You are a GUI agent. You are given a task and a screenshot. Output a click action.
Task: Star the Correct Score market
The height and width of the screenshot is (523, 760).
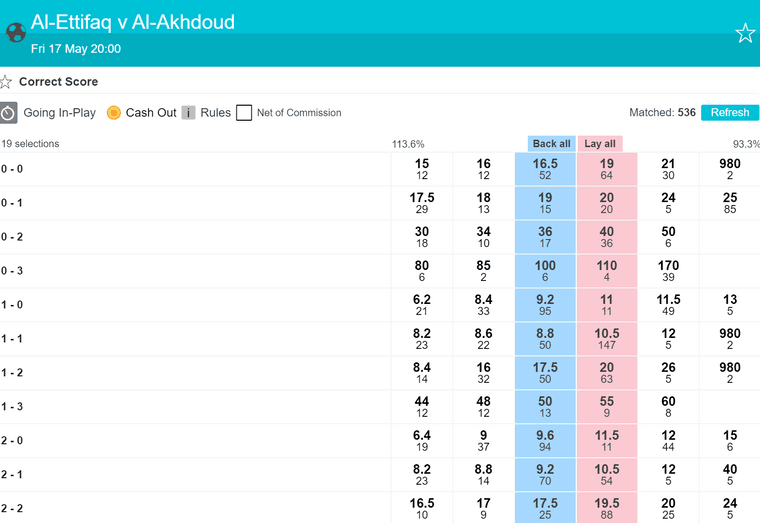pyautogui.click(x=5, y=81)
